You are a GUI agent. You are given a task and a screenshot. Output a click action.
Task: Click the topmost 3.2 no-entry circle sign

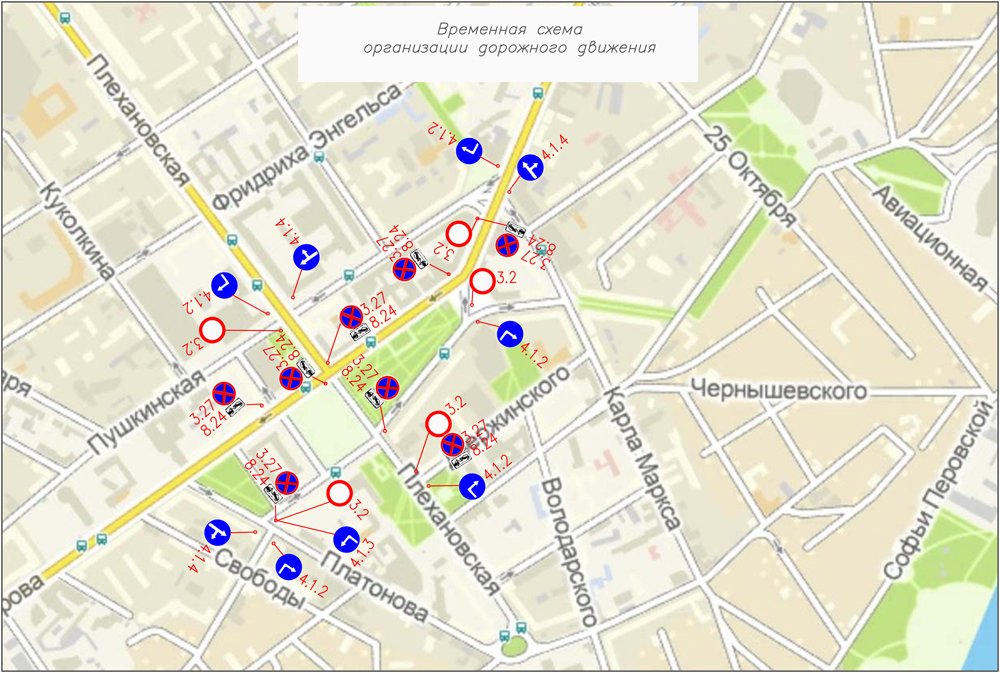point(458,234)
